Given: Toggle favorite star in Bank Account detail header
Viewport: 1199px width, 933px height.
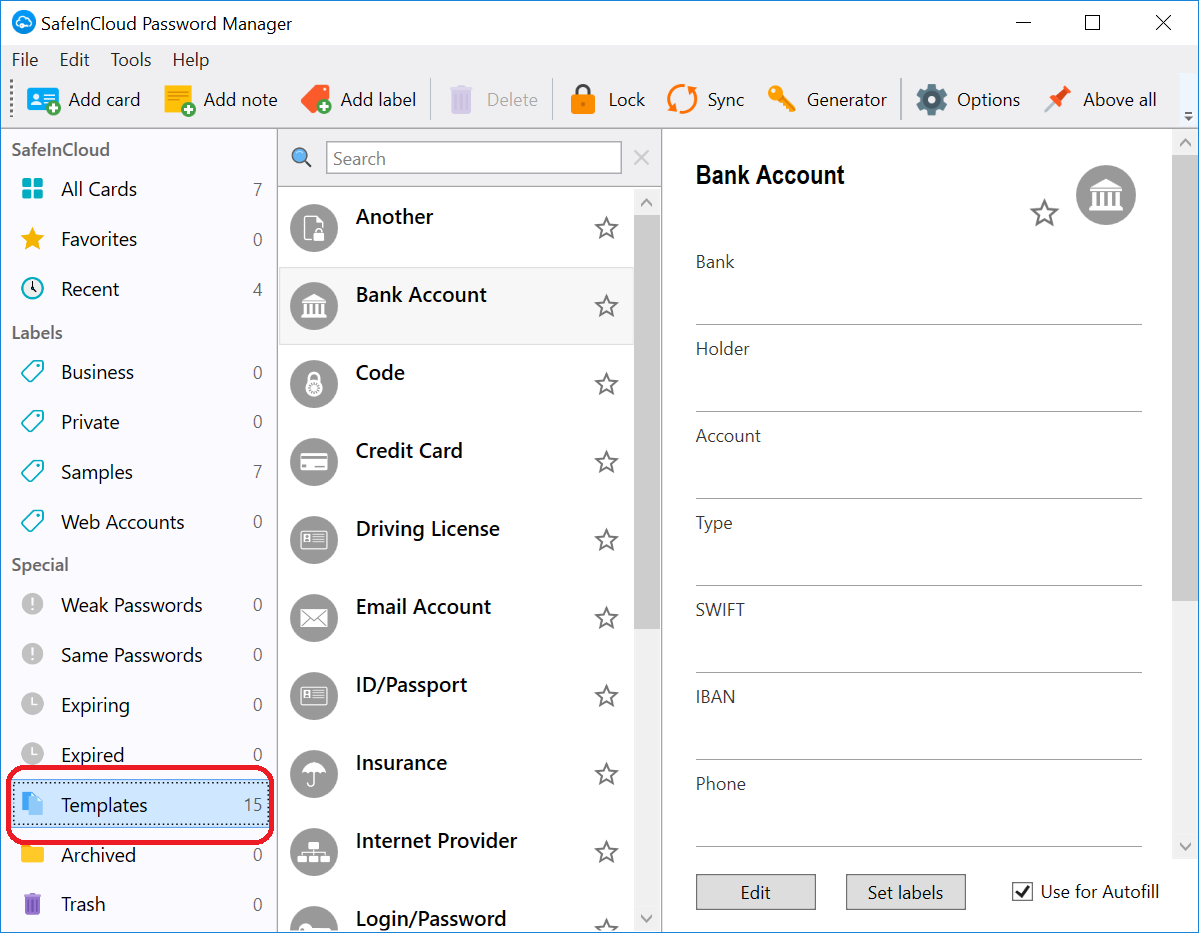Looking at the screenshot, I should 1044,213.
